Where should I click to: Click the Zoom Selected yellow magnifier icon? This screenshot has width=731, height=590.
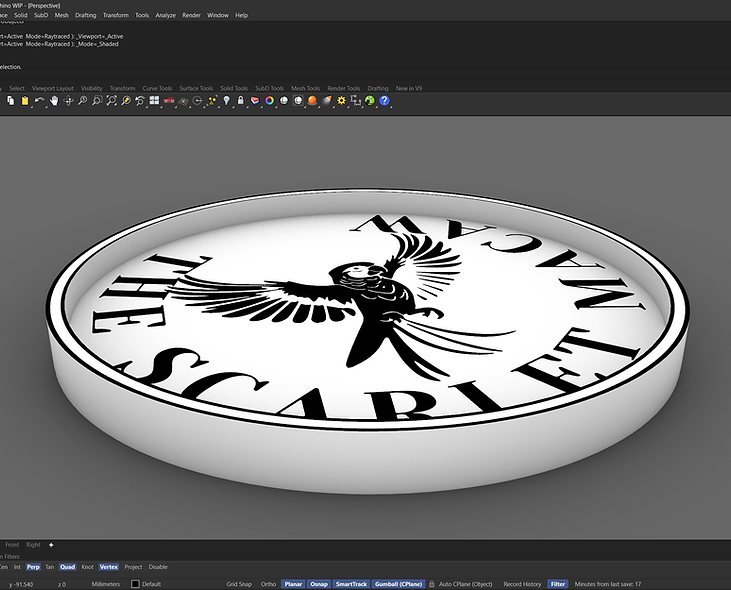pyautogui.click(x=126, y=100)
